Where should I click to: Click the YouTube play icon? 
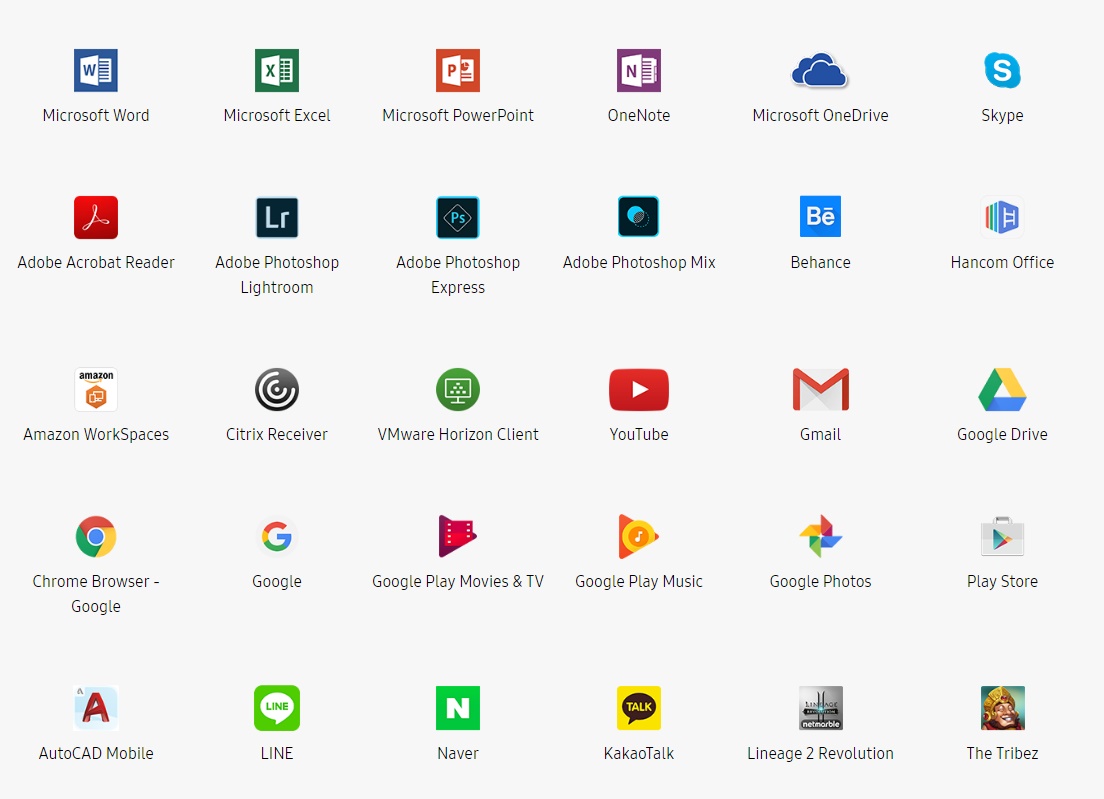639,389
